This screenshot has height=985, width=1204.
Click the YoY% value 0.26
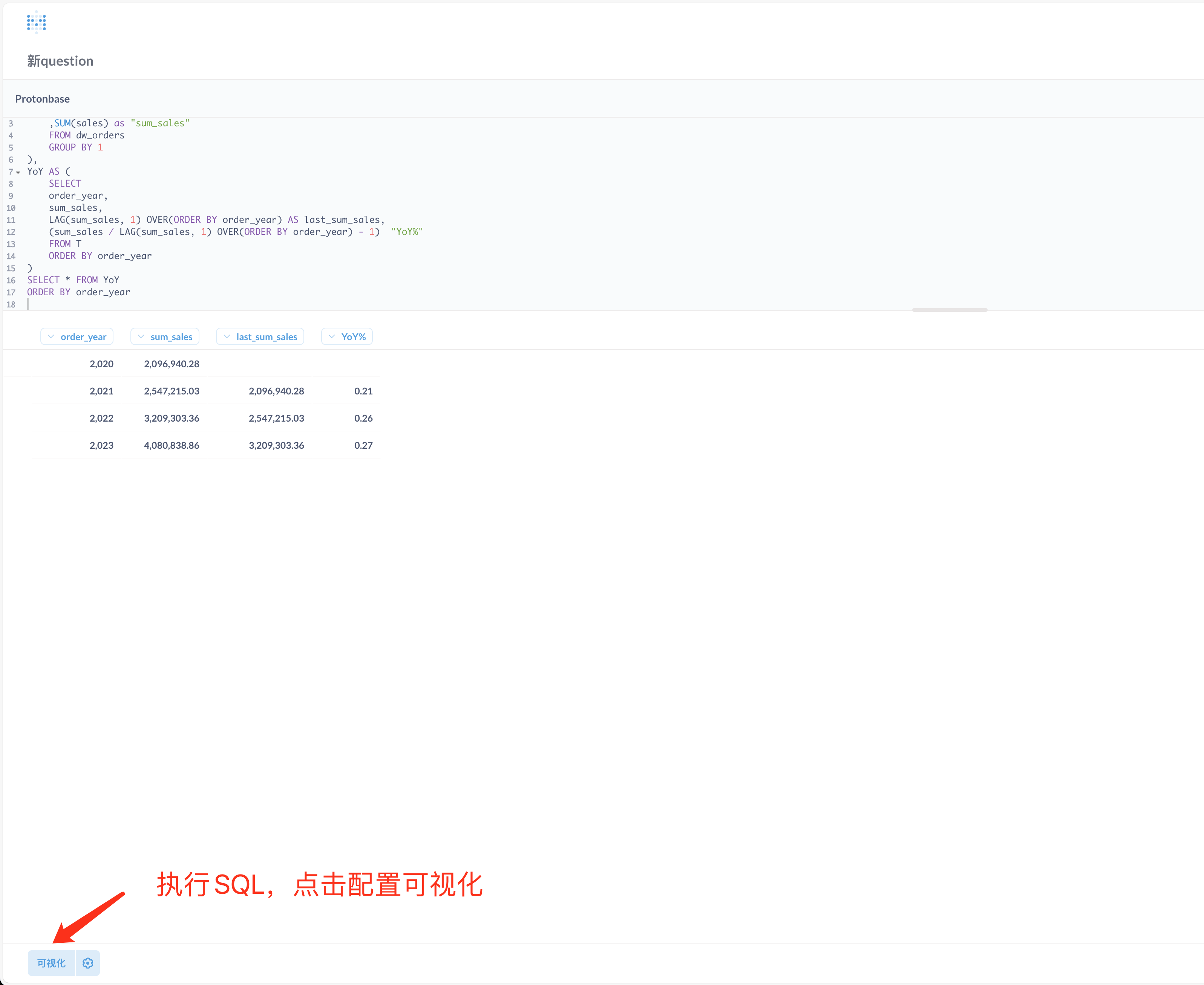[x=363, y=418]
